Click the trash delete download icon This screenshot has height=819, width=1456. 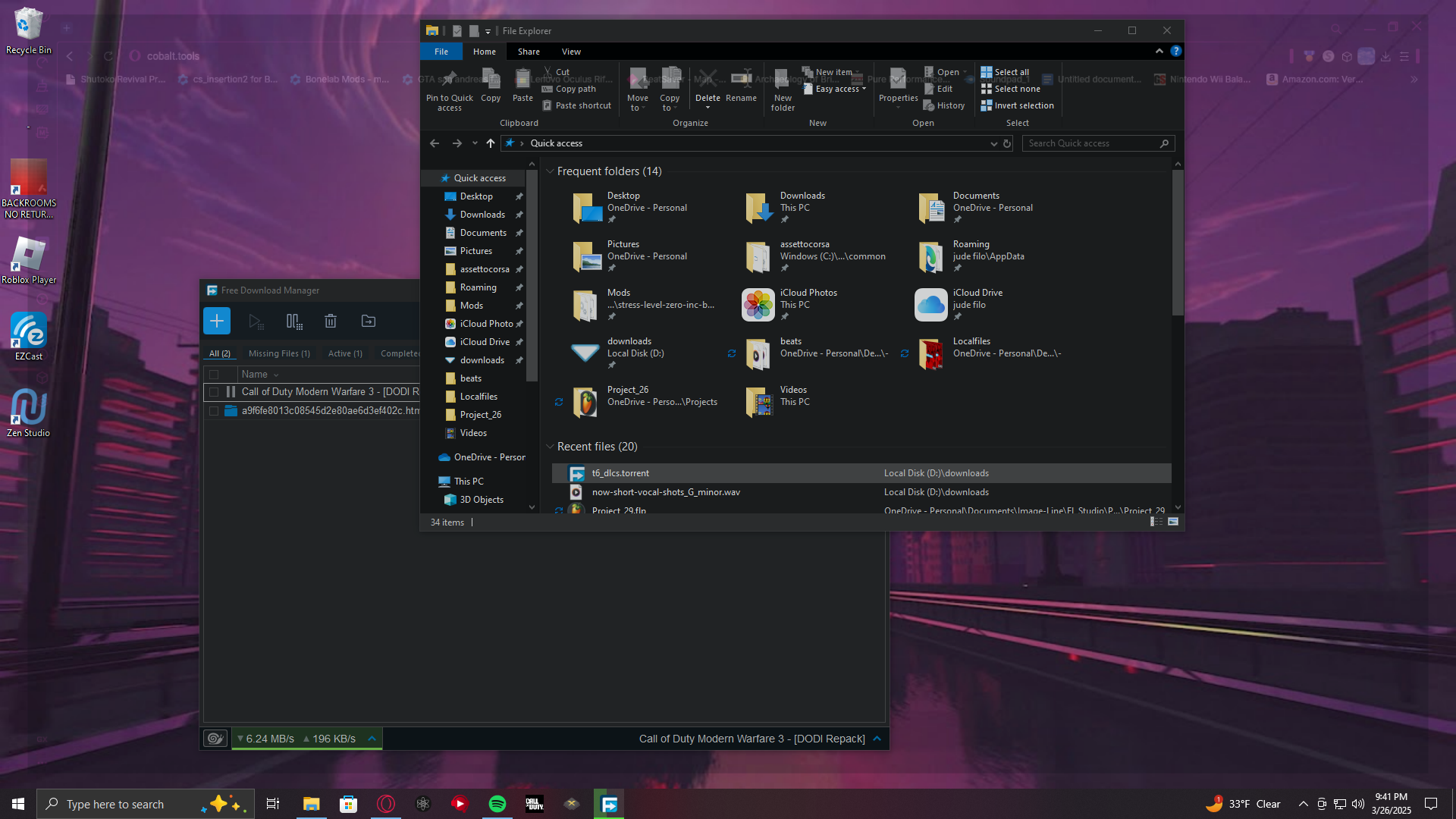click(x=331, y=322)
